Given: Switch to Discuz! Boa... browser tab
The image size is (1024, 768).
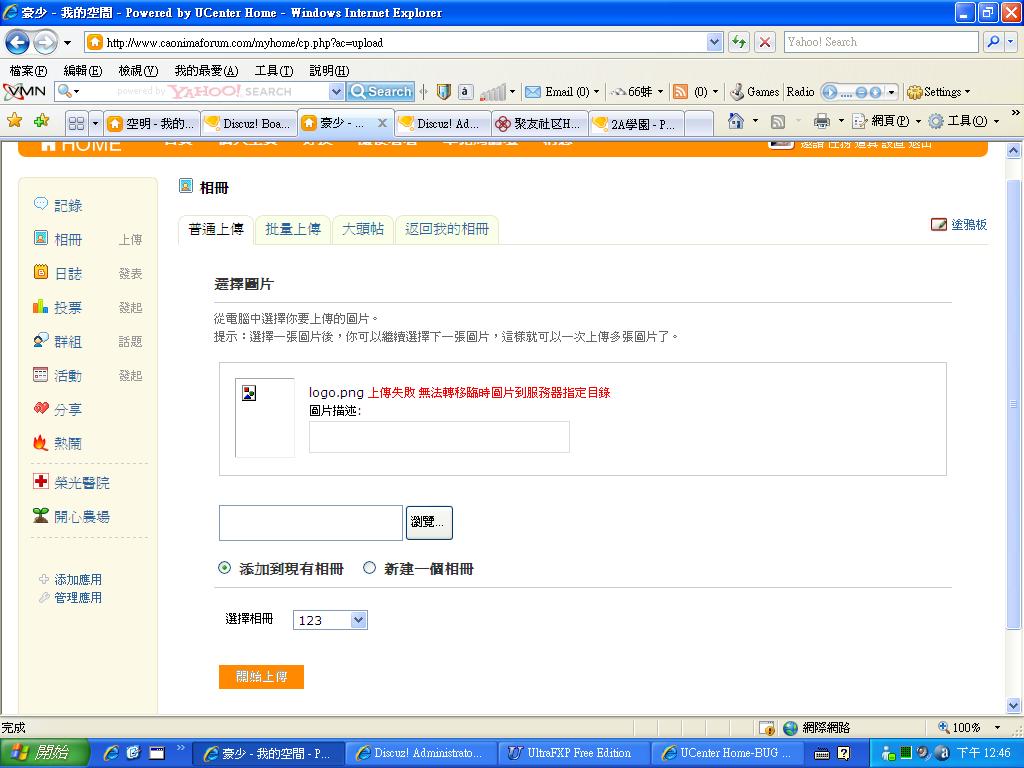Looking at the screenshot, I should [x=248, y=123].
